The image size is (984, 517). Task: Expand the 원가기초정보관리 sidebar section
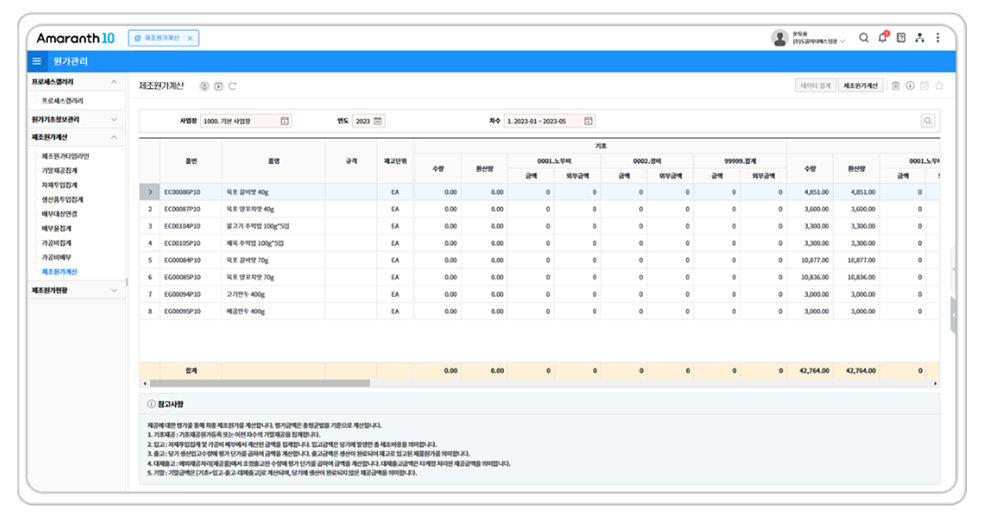click(x=114, y=119)
